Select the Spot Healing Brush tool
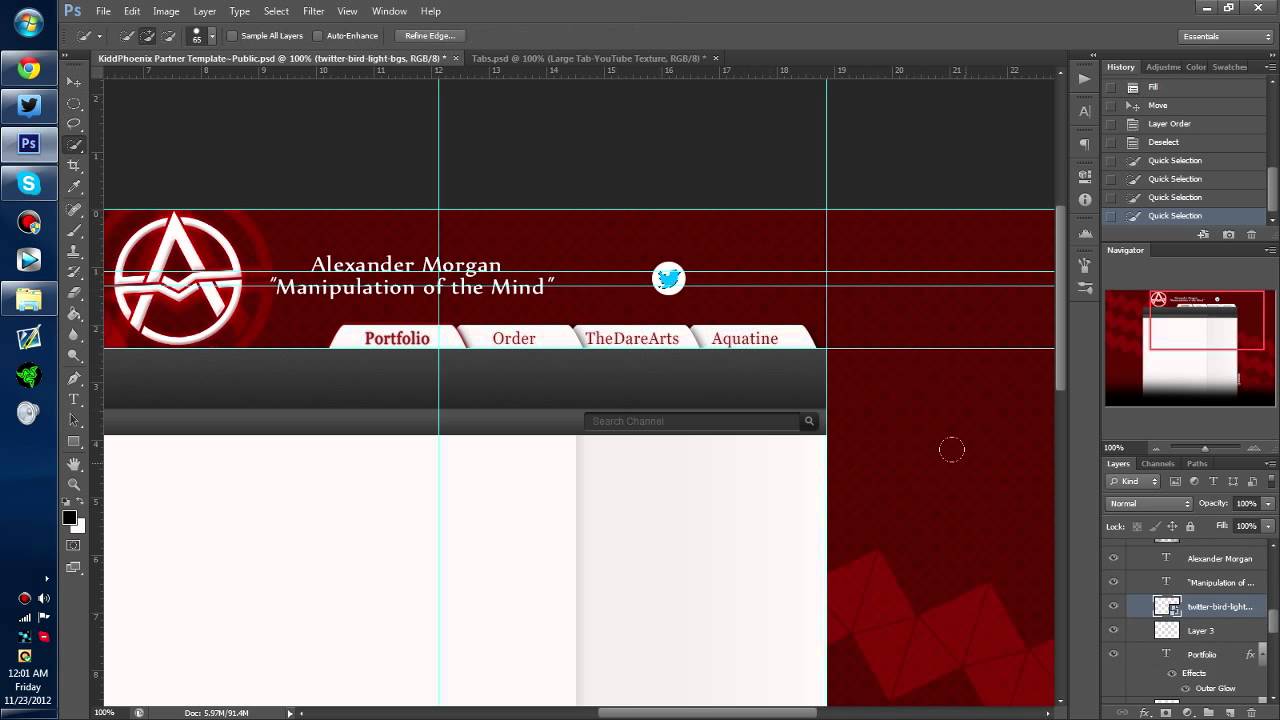This screenshot has height=720, width=1280. (x=74, y=210)
